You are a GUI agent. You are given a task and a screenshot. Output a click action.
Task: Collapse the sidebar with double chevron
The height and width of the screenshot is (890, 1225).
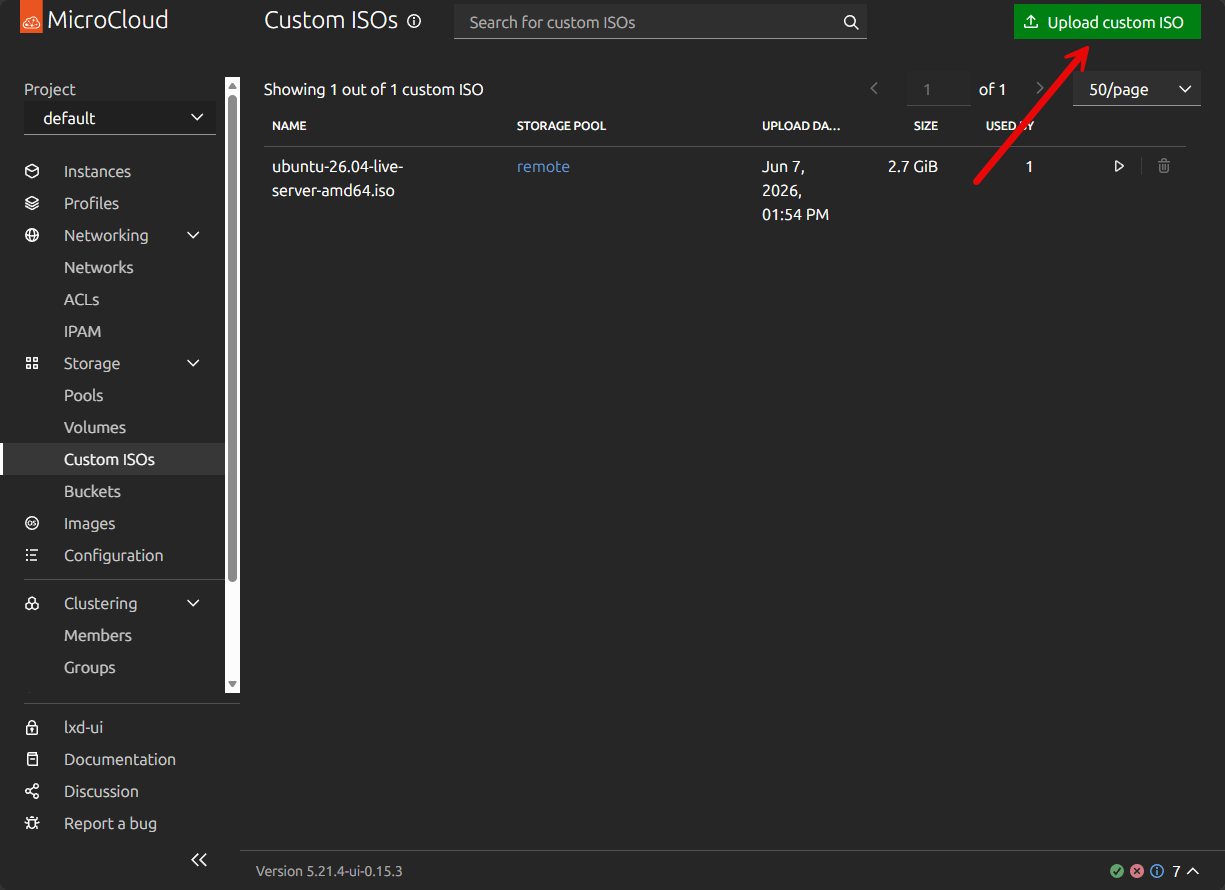(x=199, y=860)
